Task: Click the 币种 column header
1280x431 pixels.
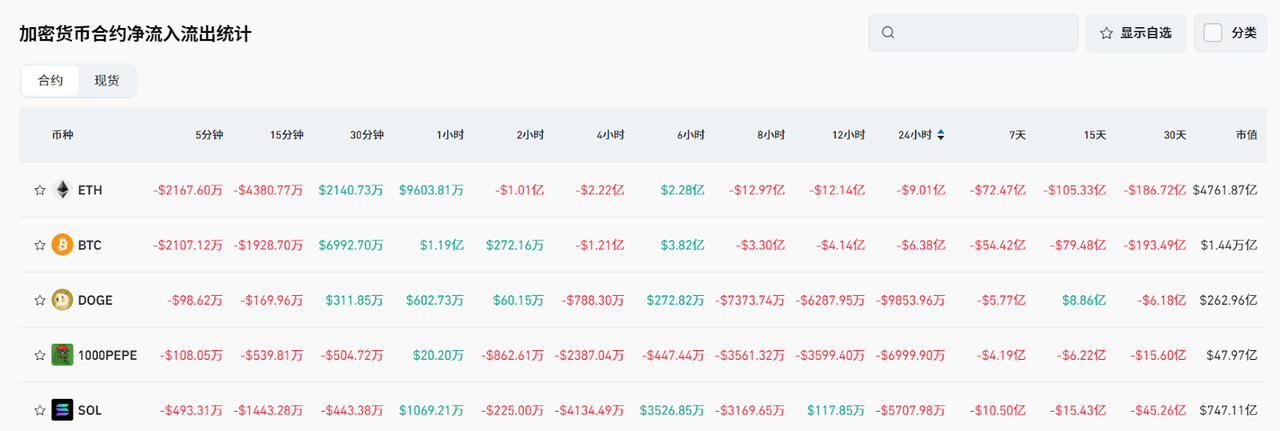Action: [x=62, y=135]
